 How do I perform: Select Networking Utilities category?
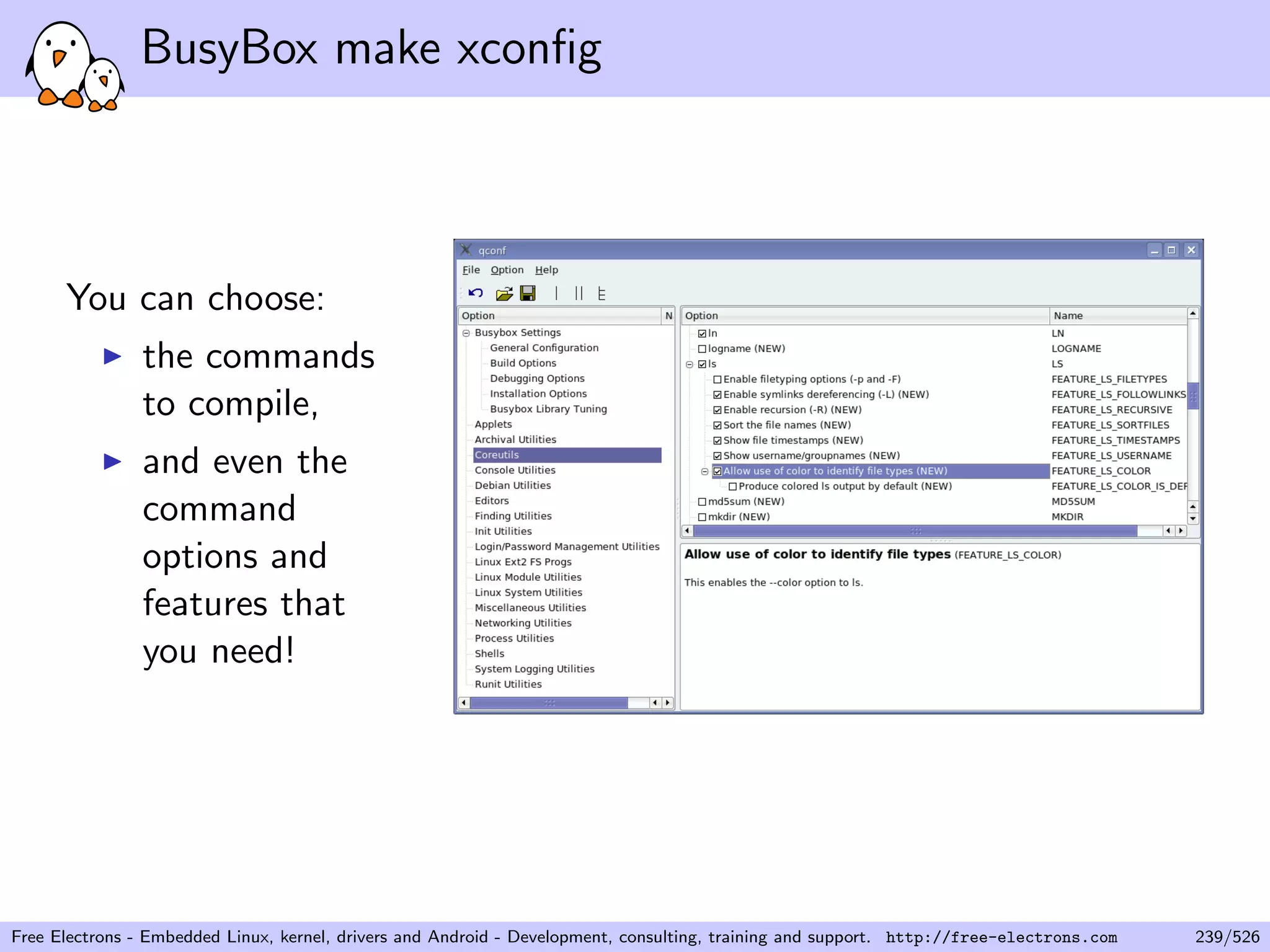[523, 623]
